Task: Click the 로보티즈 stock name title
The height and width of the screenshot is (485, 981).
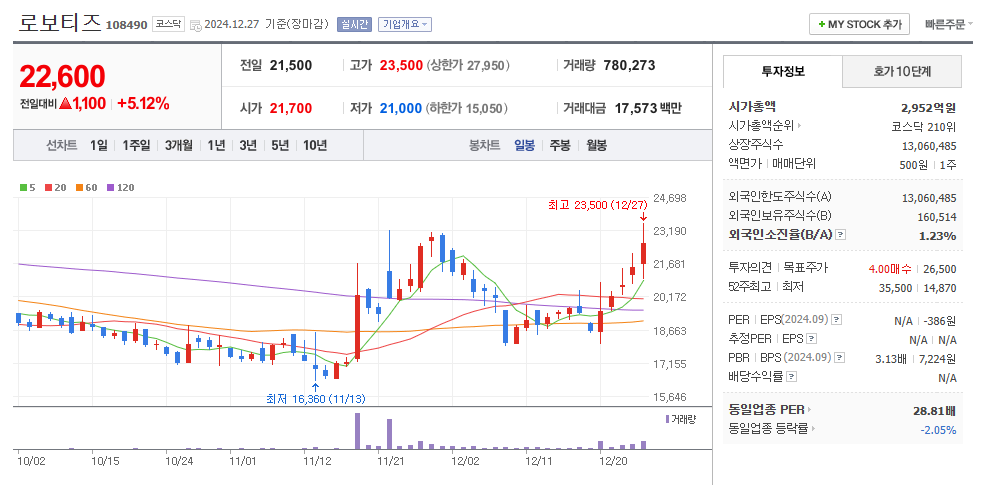Action: [x=59, y=23]
